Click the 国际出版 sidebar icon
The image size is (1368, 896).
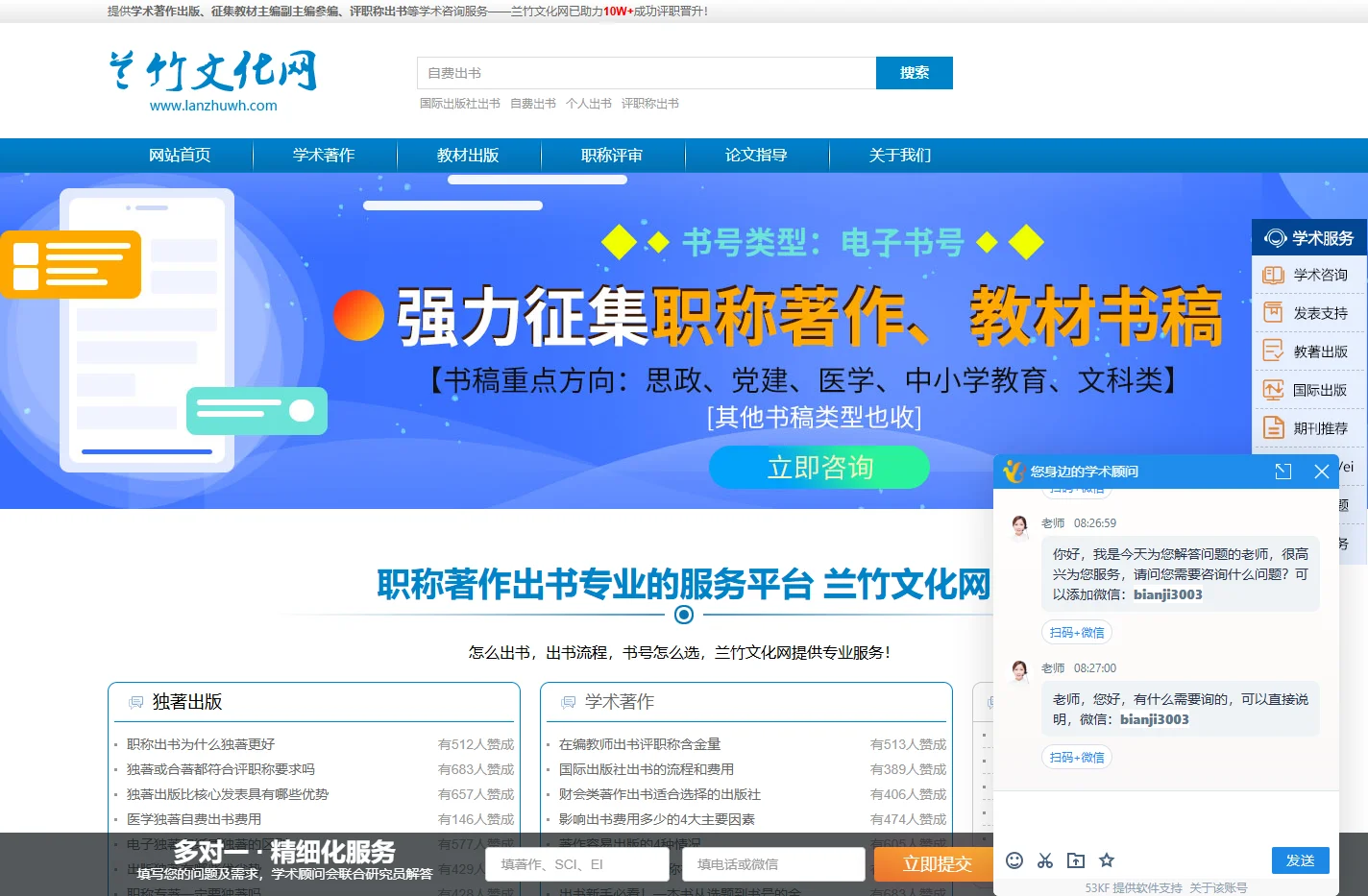(1273, 390)
